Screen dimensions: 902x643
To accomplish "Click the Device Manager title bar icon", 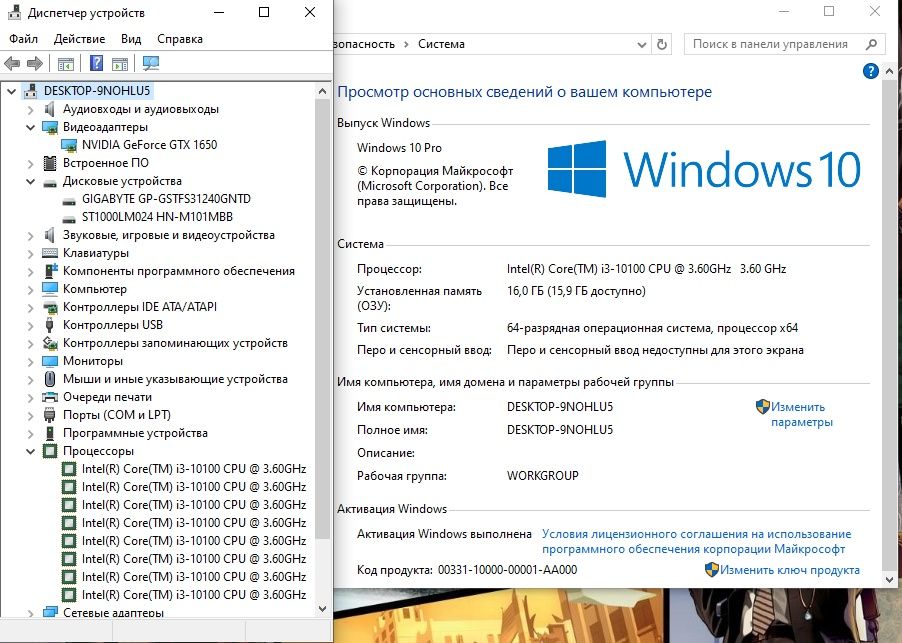I will pos(14,13).
